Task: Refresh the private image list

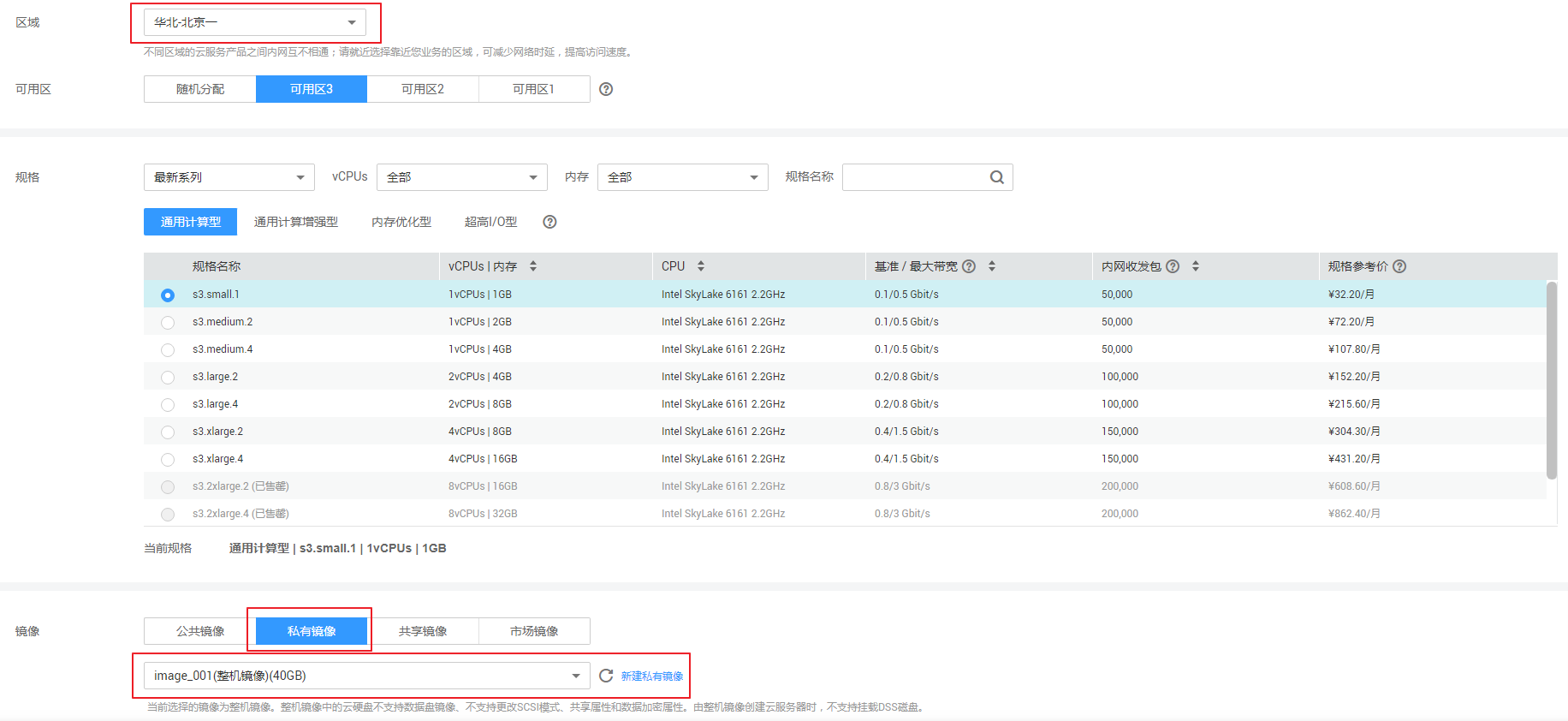Action: point(606,676)
